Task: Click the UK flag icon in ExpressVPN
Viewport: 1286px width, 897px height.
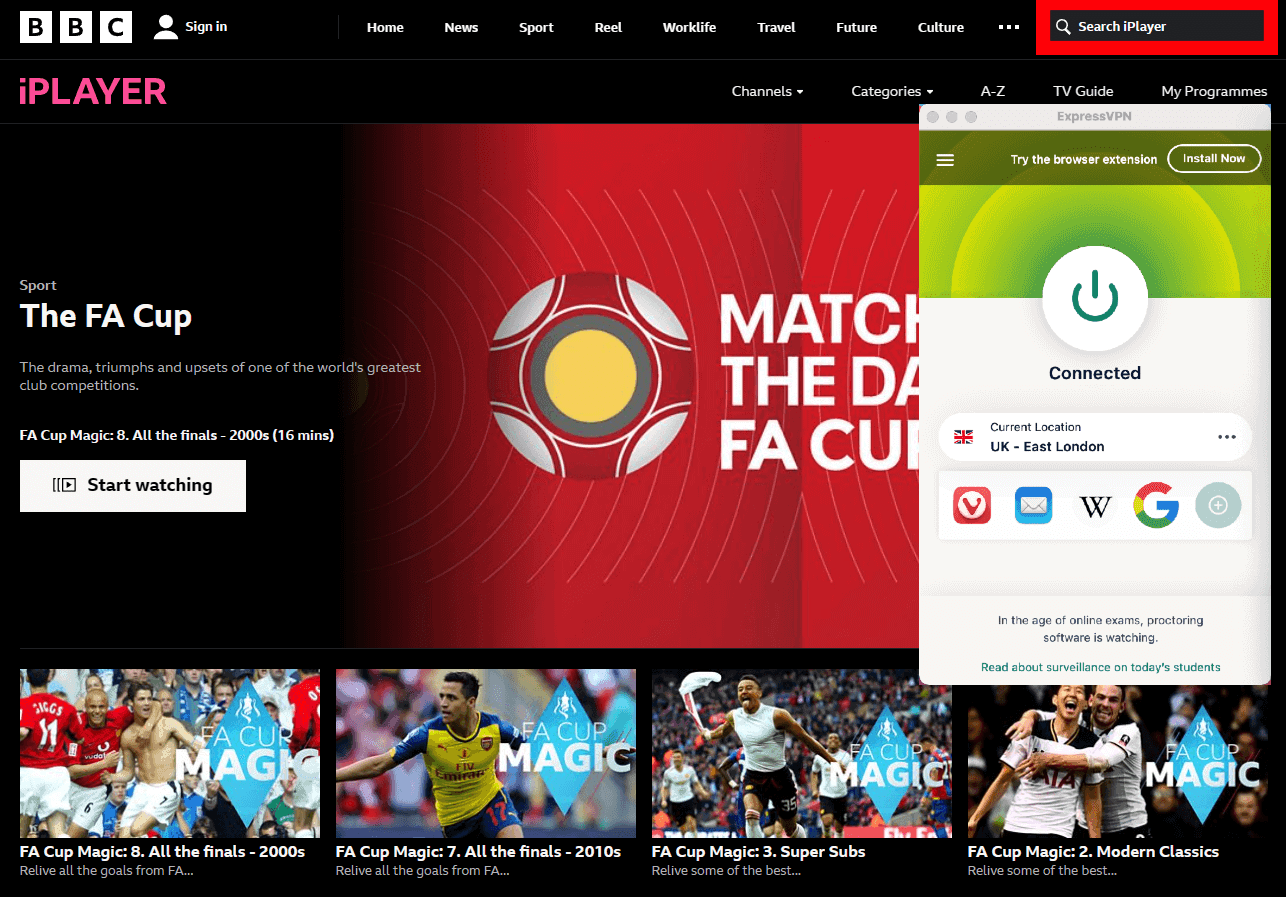Action: (964, 437)
